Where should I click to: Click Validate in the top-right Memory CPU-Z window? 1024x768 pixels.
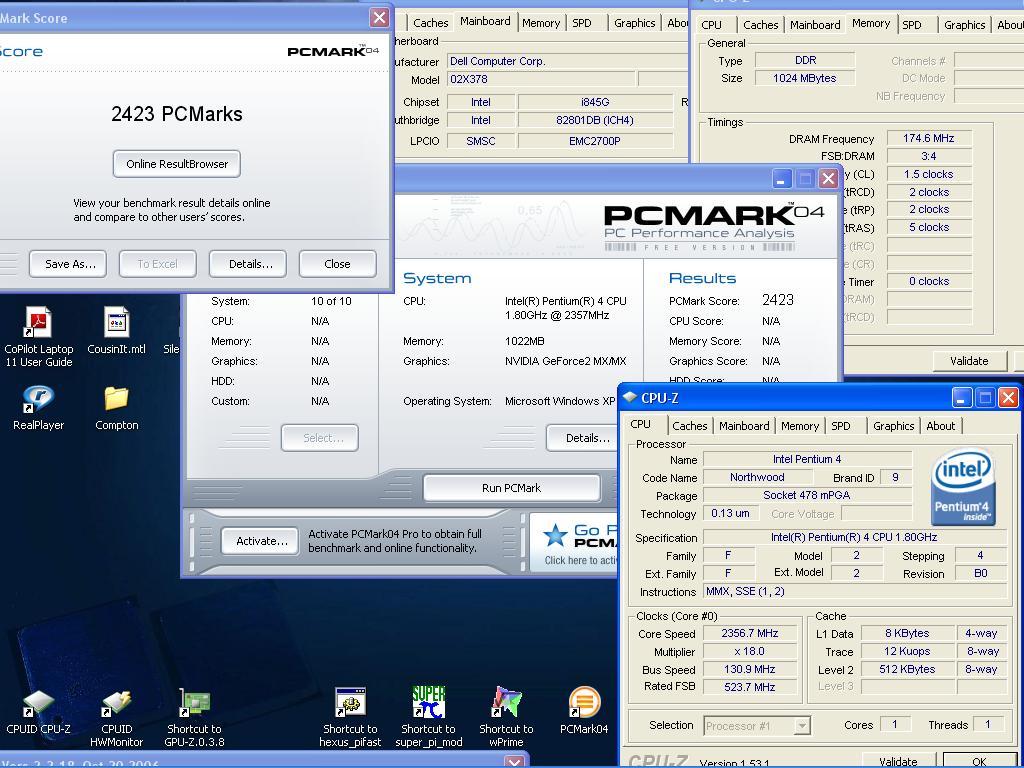coord(969,360)
